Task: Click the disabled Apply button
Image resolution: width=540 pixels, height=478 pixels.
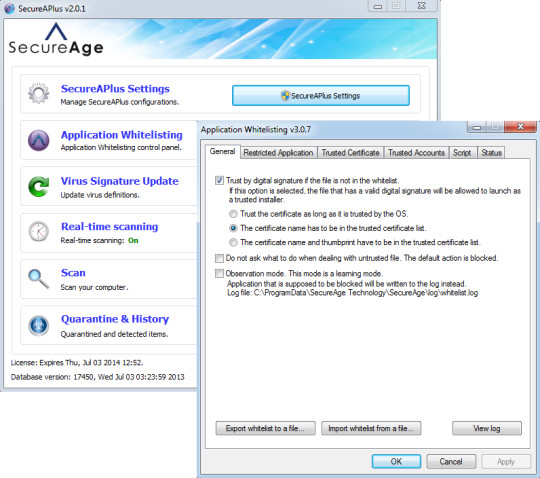Action: tap(506, 461)
